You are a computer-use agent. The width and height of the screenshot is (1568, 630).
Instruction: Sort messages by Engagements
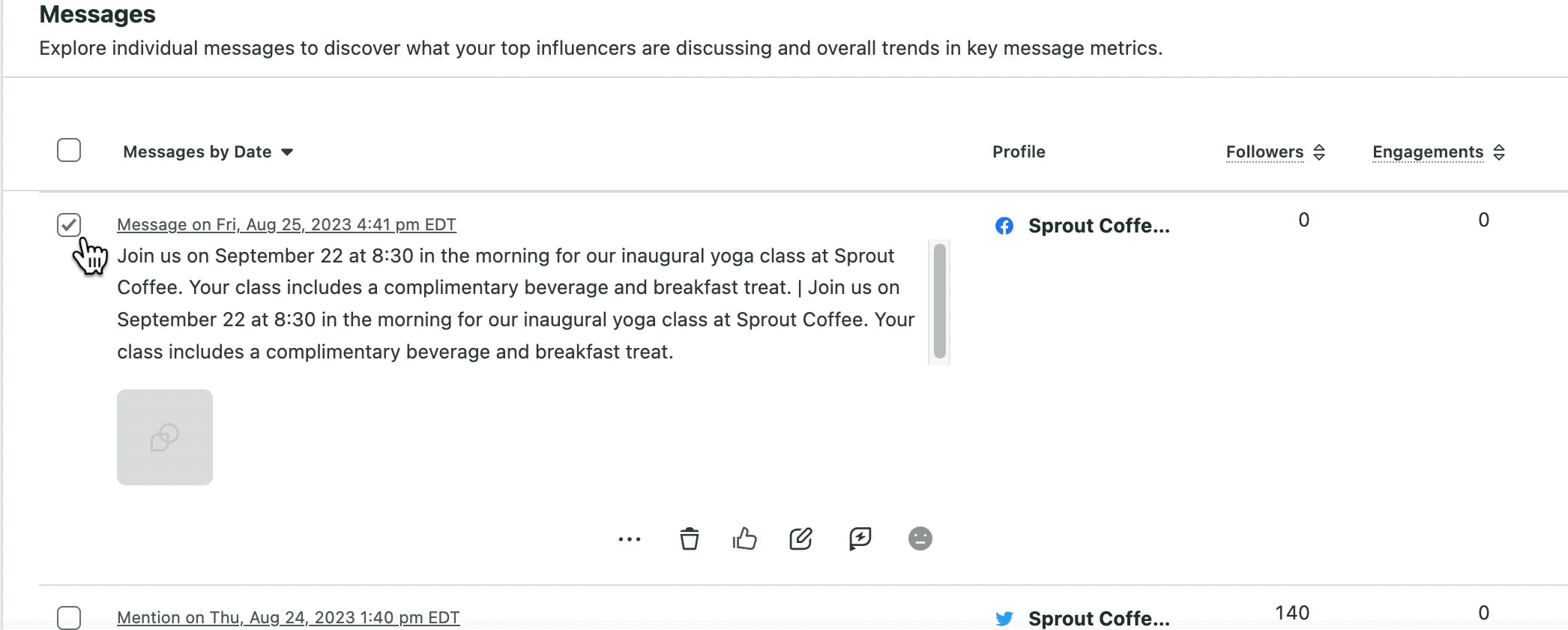[1436, 151]
